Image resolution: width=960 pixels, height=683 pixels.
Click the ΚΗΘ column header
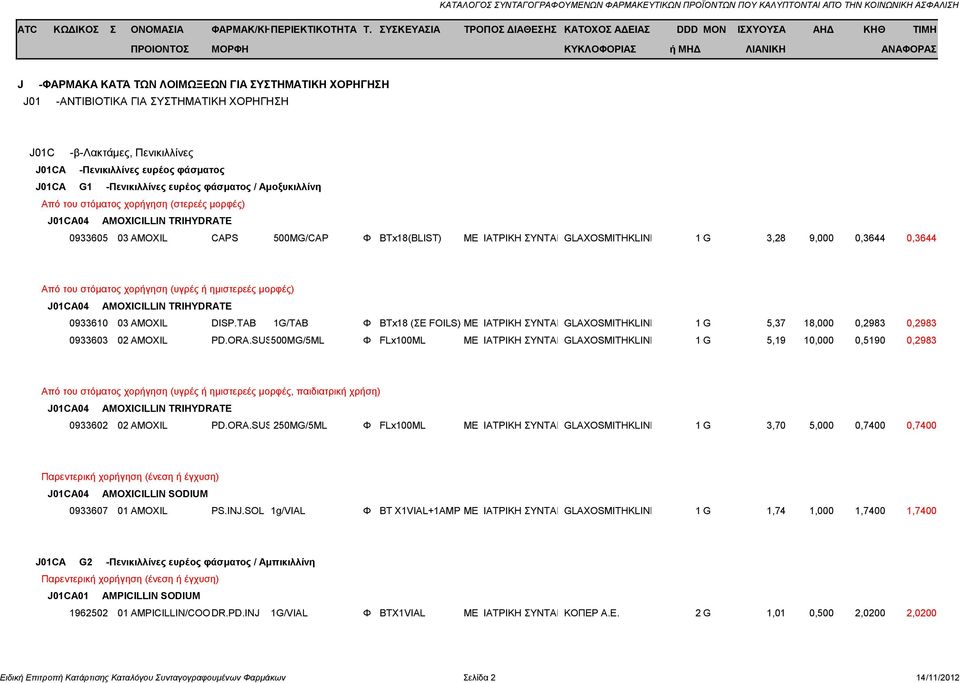[x=874, y=29]
